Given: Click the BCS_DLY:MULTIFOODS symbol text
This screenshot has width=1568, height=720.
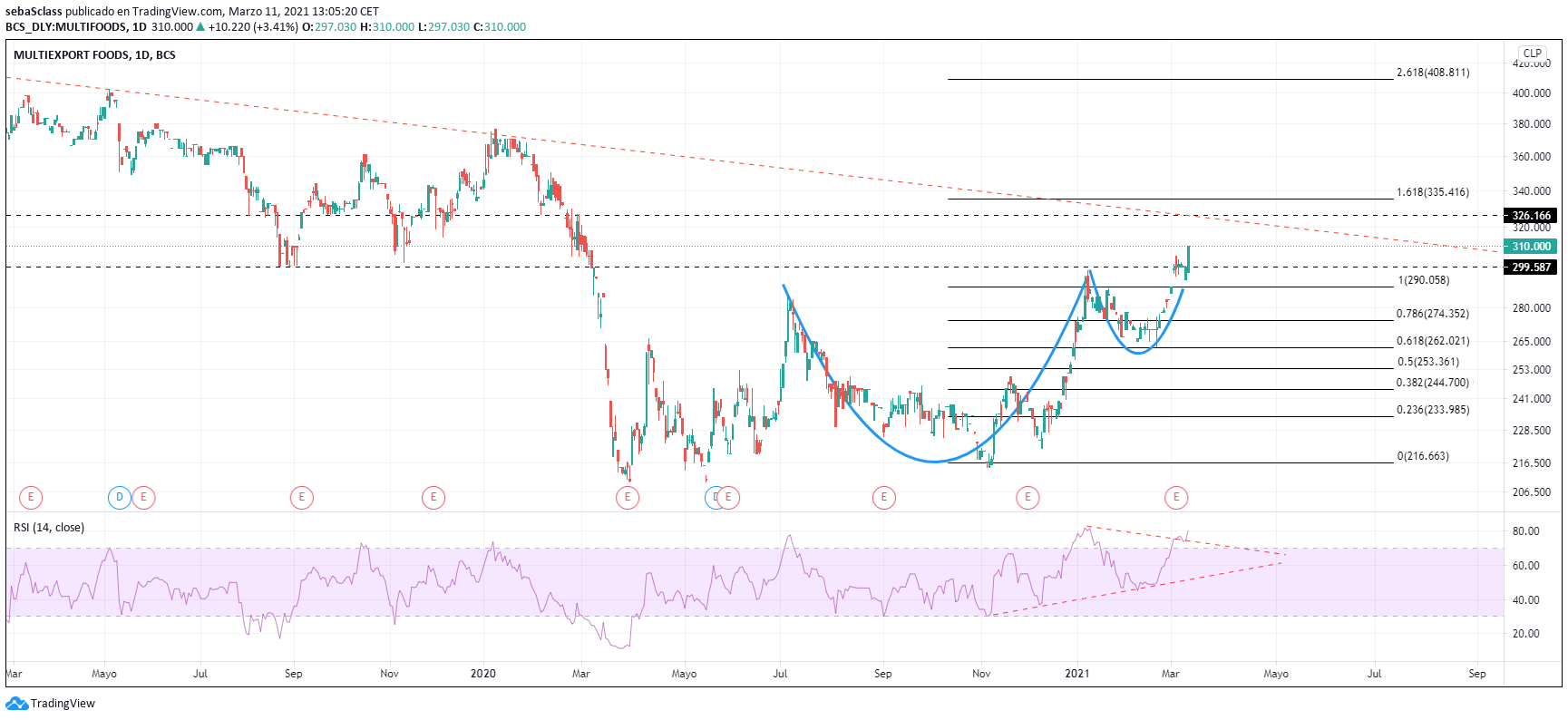Looking at the screenshot, I should 67,27.
